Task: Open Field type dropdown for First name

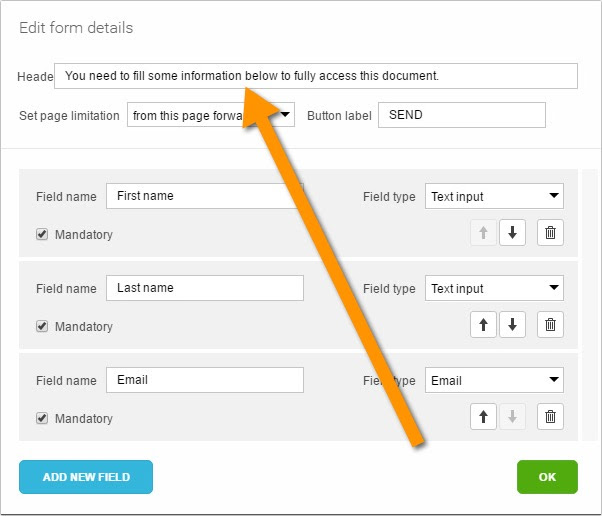Action: [x=494, y=196]
